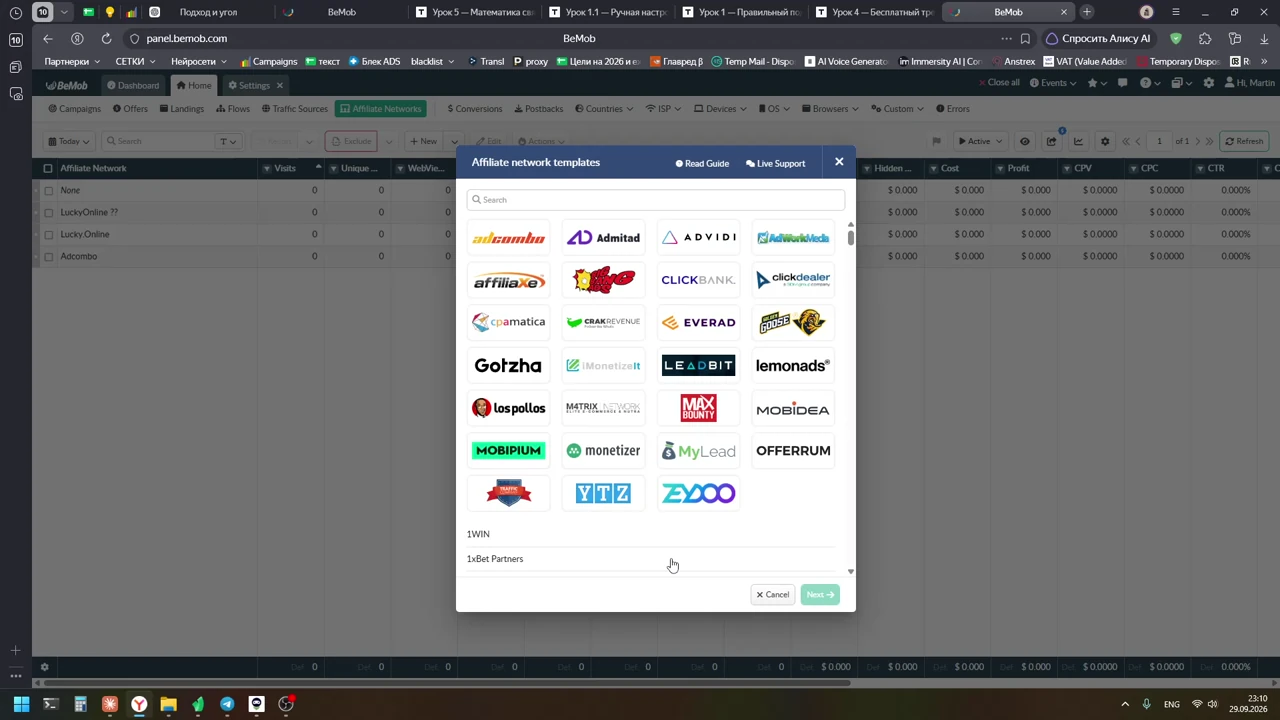This screenshot has height=720, width=1280.
Task: Select the Monetizer template logo
Action: (603, 451)
